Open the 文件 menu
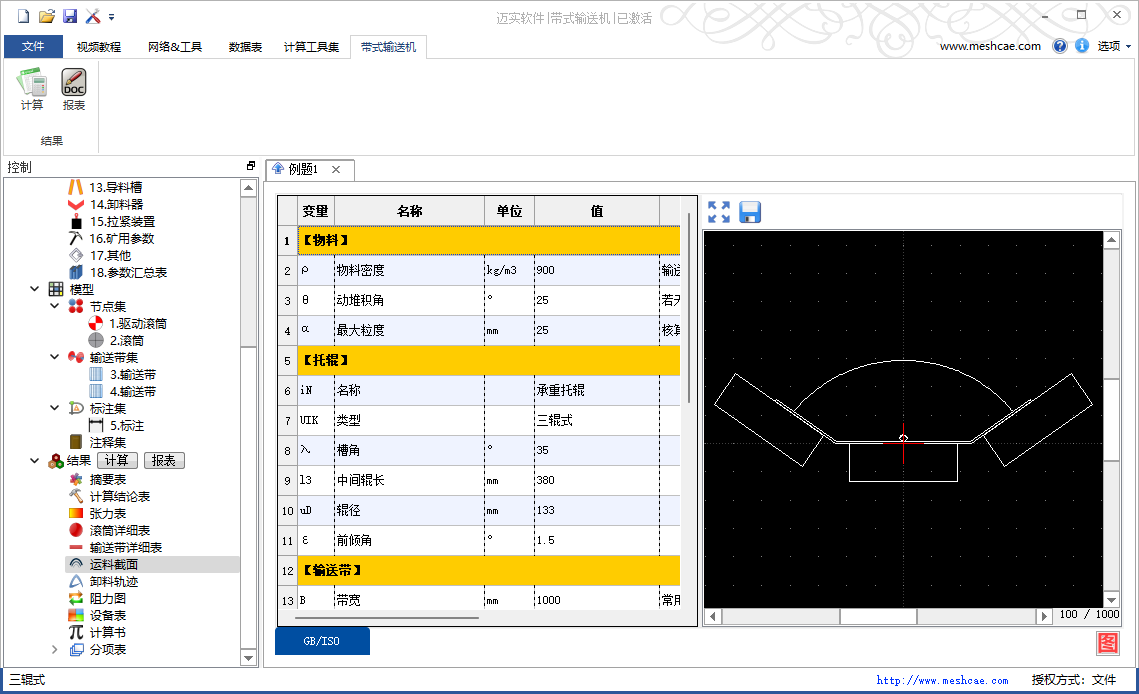1139x694 pixels. pos(33,47)
